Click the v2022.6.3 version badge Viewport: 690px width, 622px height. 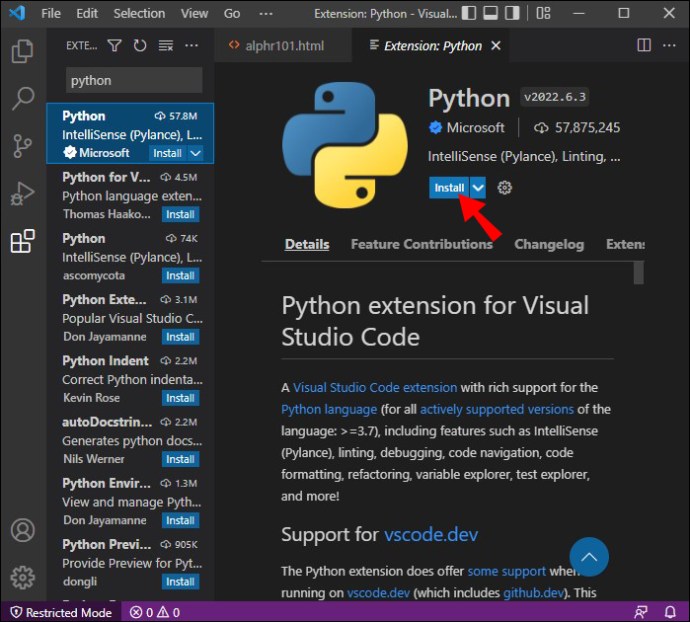coord(554,97)
